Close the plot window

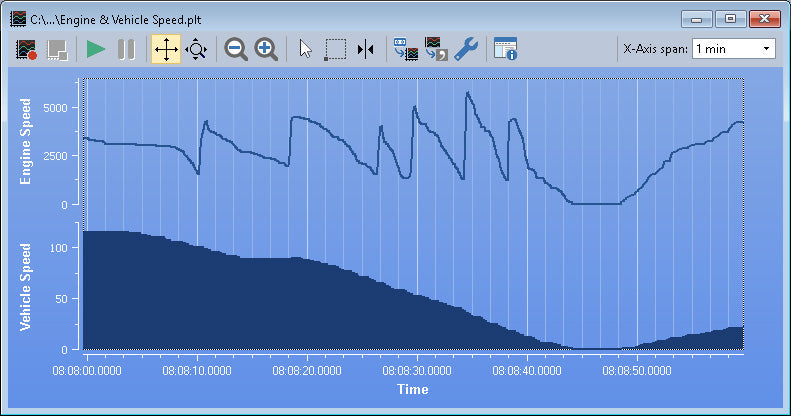click(765, 19)
